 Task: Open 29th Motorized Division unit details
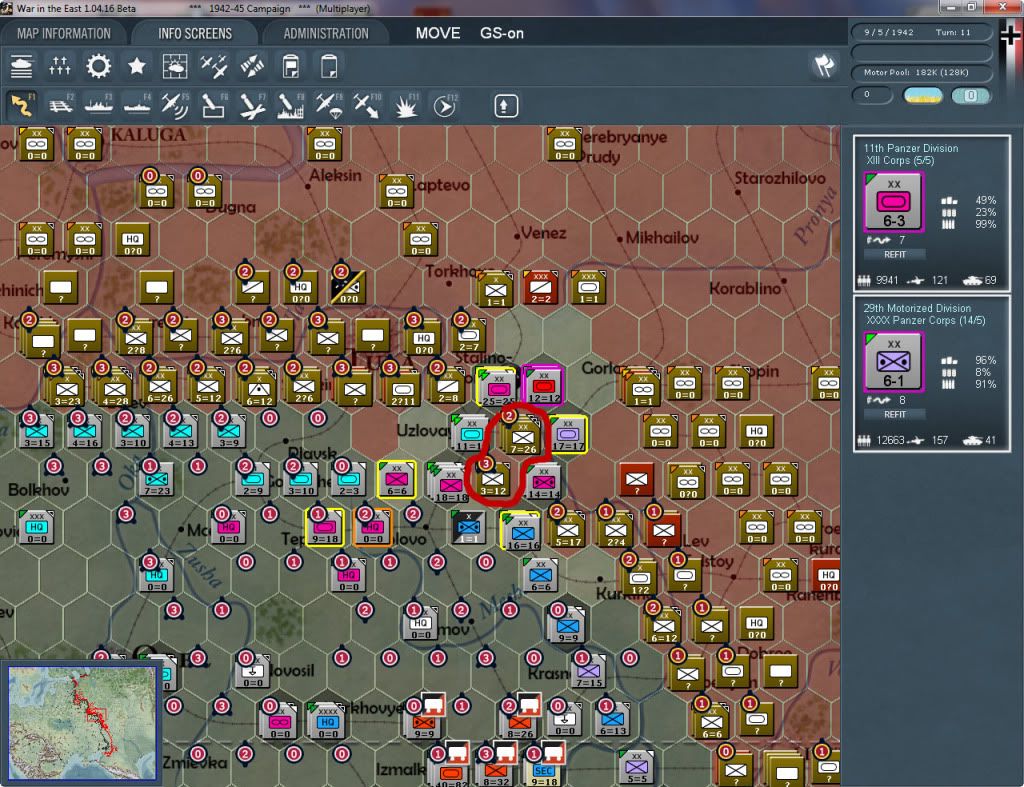[917, 308]
